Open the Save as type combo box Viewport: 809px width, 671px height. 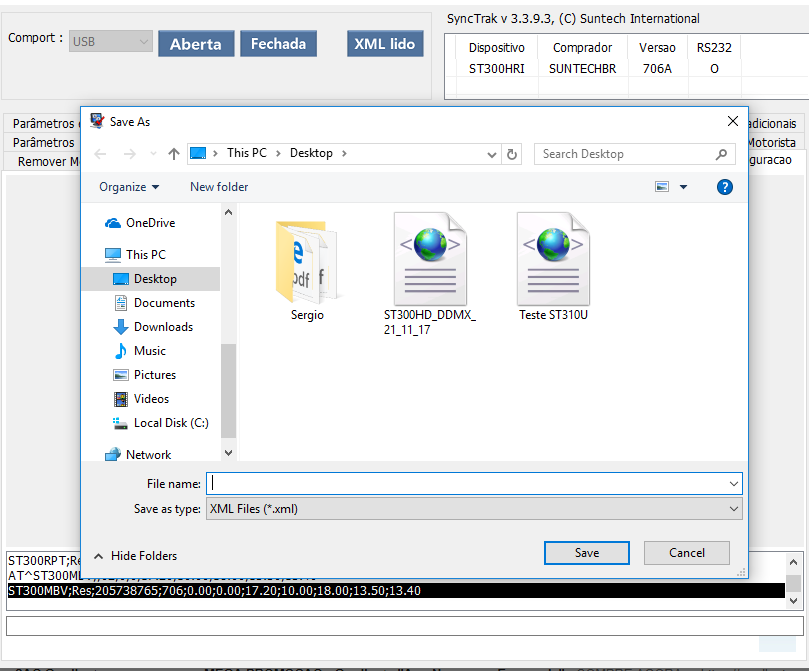pos(474,509)
